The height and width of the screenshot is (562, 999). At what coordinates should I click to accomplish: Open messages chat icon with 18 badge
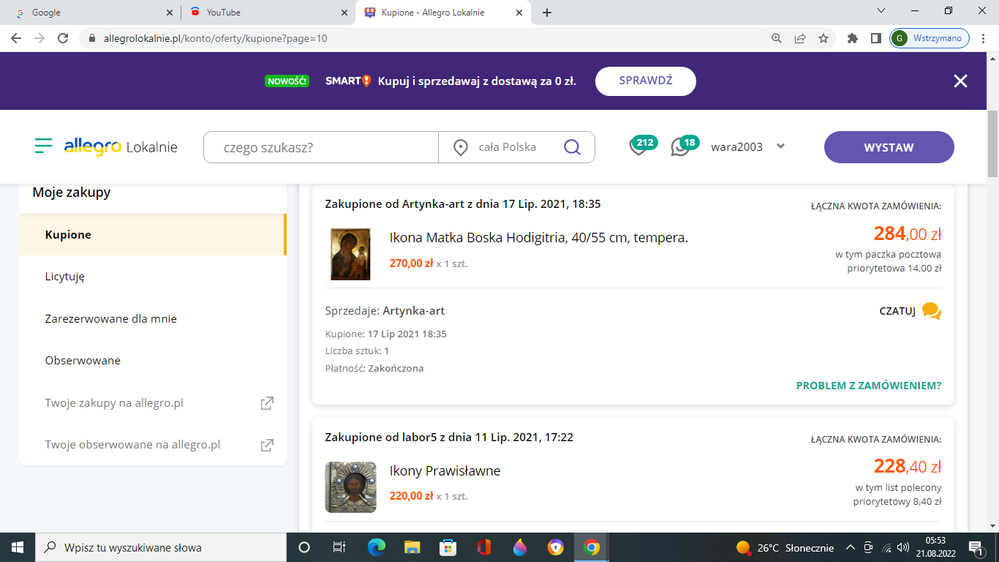tap(685, 146)
